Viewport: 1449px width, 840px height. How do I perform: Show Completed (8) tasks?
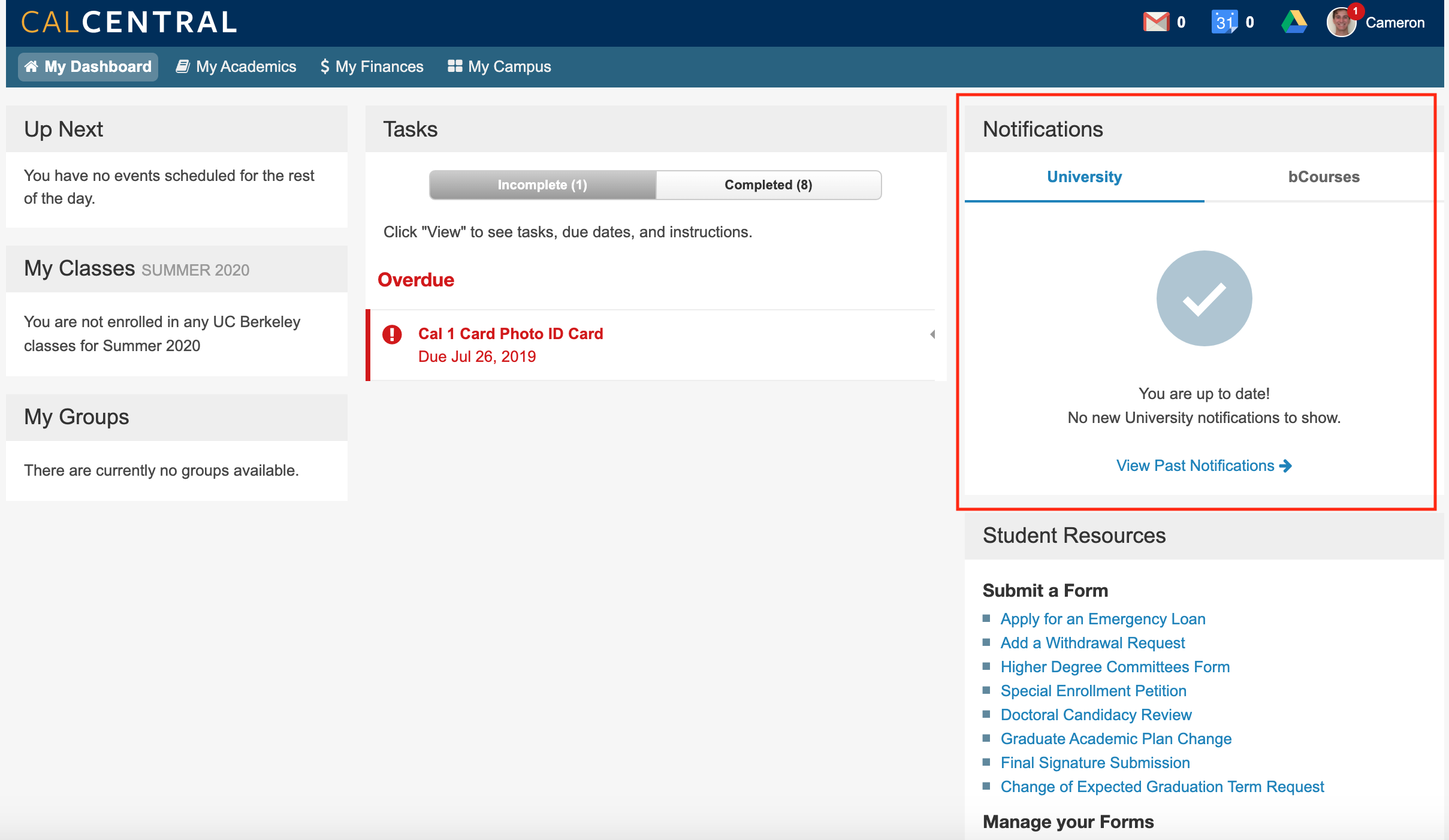coord(768,185)
